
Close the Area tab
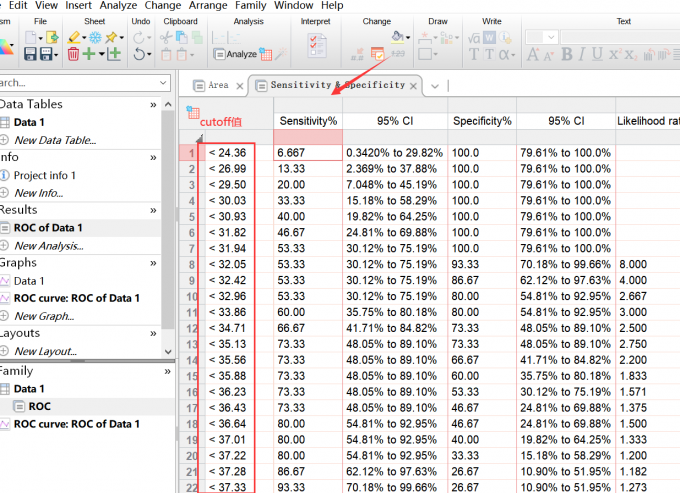coord(239,86)
